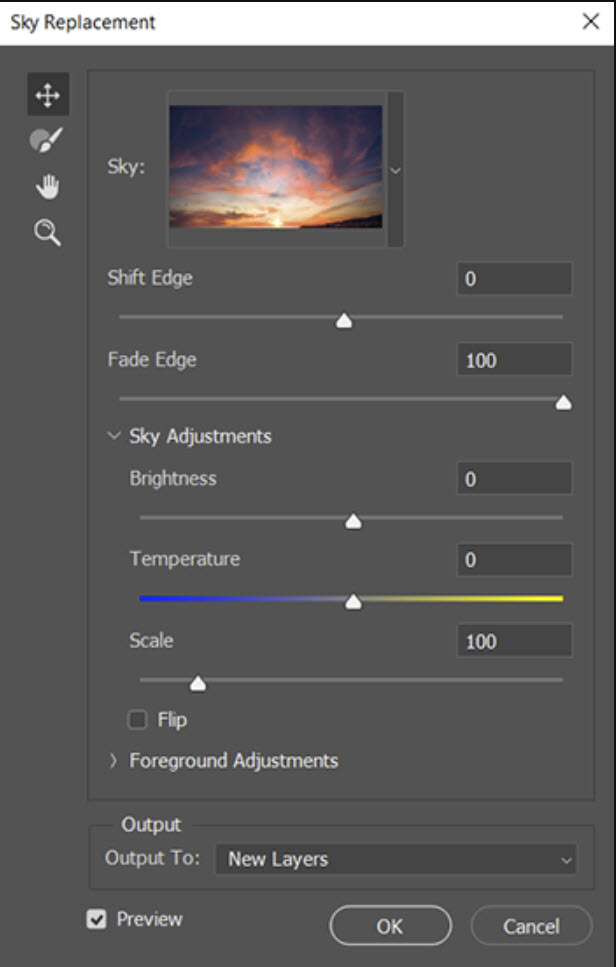
Task: Select the Zoom tool
Action: click(48, 233)
